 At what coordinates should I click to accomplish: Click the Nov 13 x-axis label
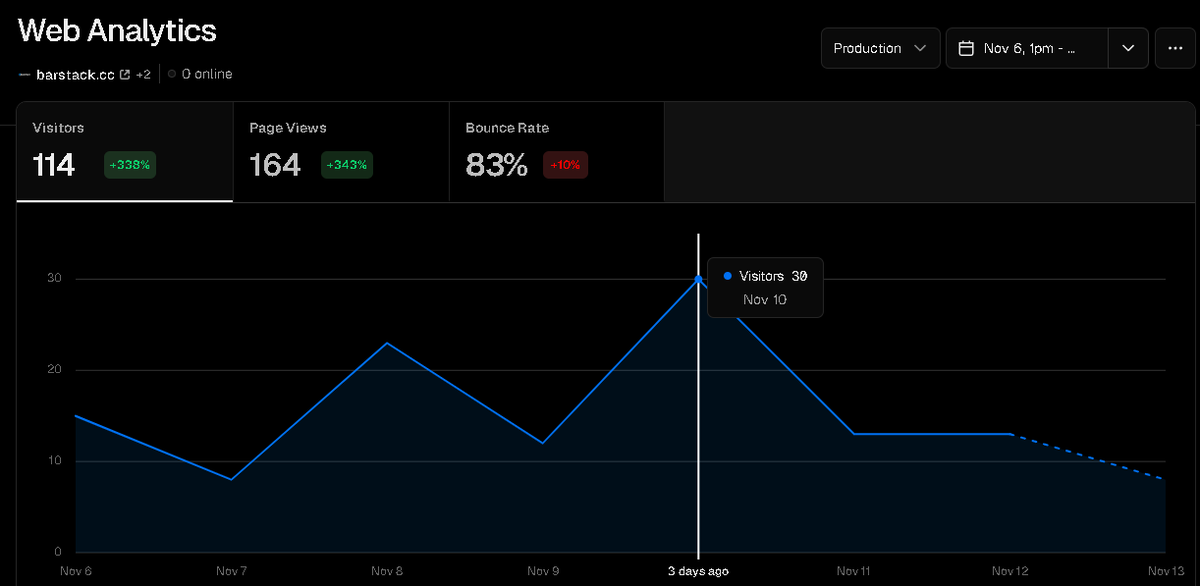pos(1165,571)
